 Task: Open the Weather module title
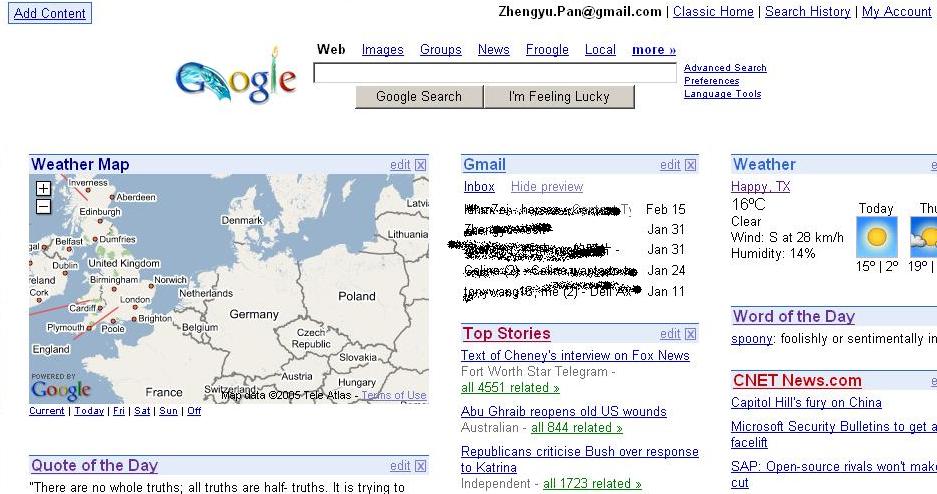click(764, 165)
